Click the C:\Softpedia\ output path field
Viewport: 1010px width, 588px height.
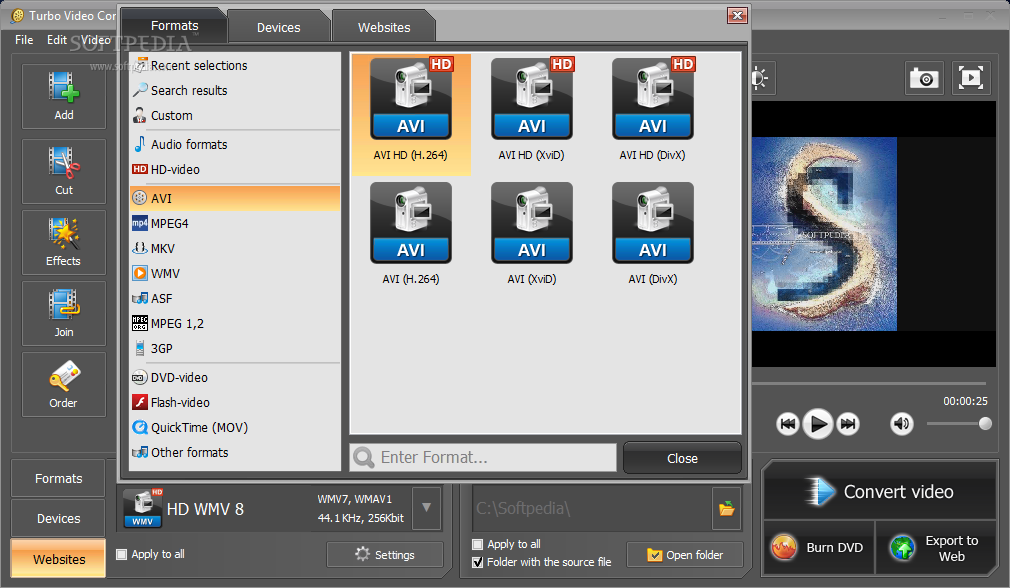[593, 508]
